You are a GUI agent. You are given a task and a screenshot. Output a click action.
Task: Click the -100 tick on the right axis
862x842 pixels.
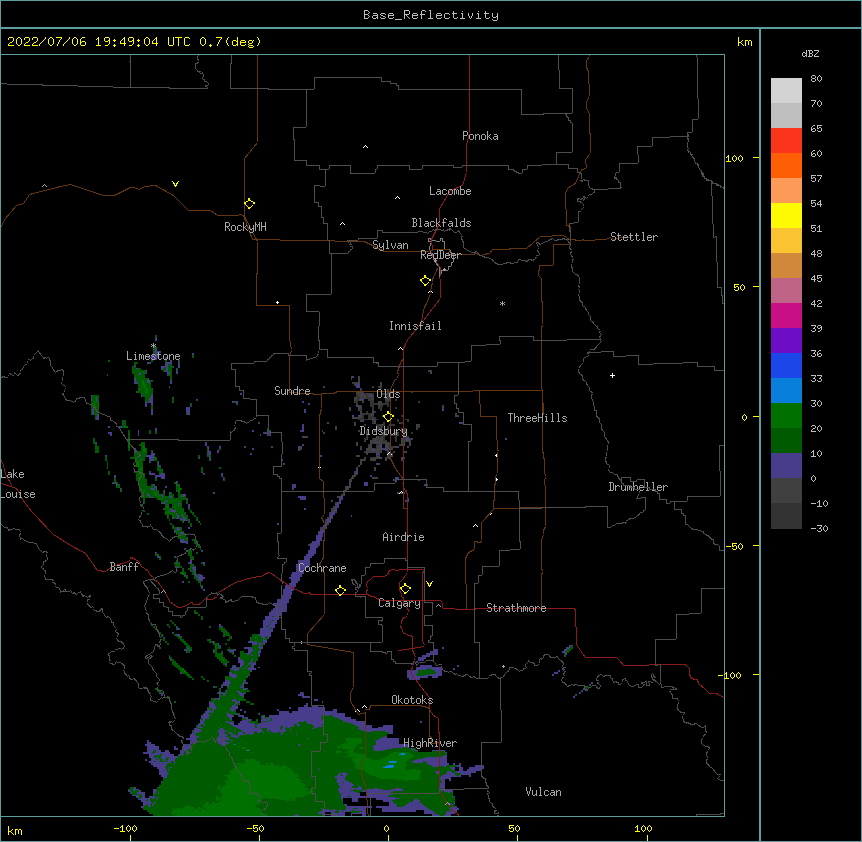[x=732, y=675]
